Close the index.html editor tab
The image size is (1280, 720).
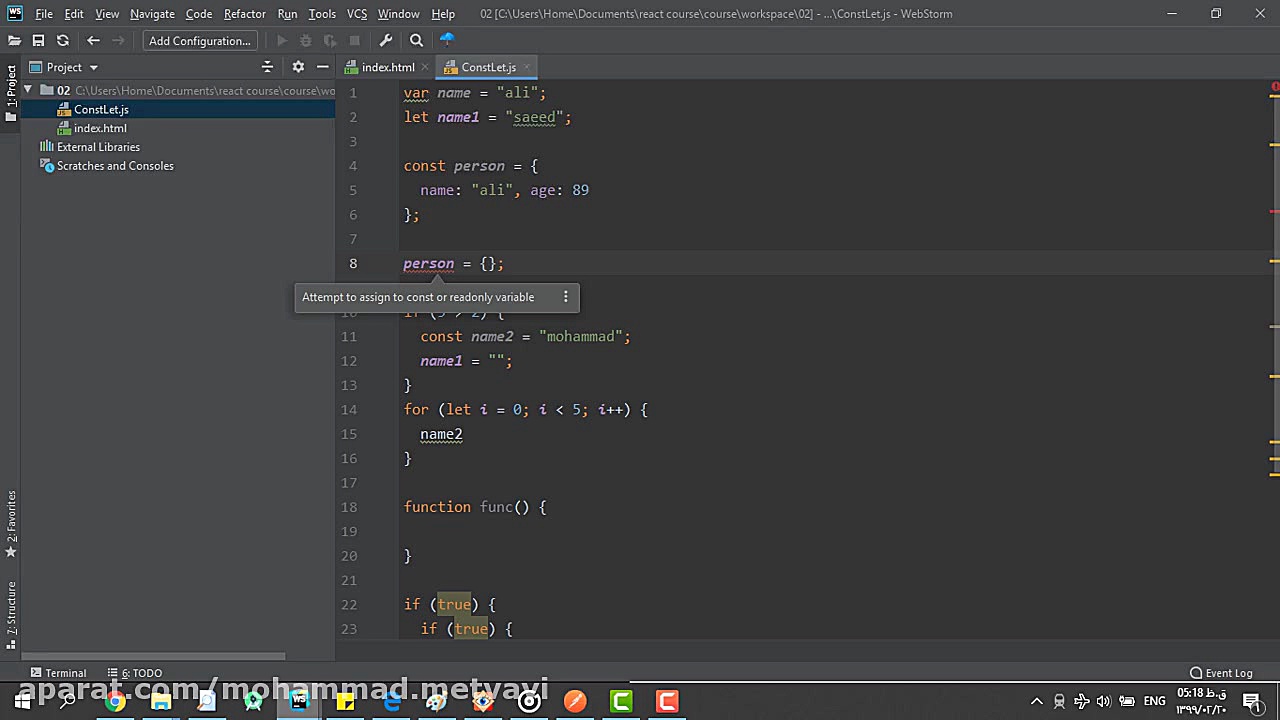tap(425, 67)
